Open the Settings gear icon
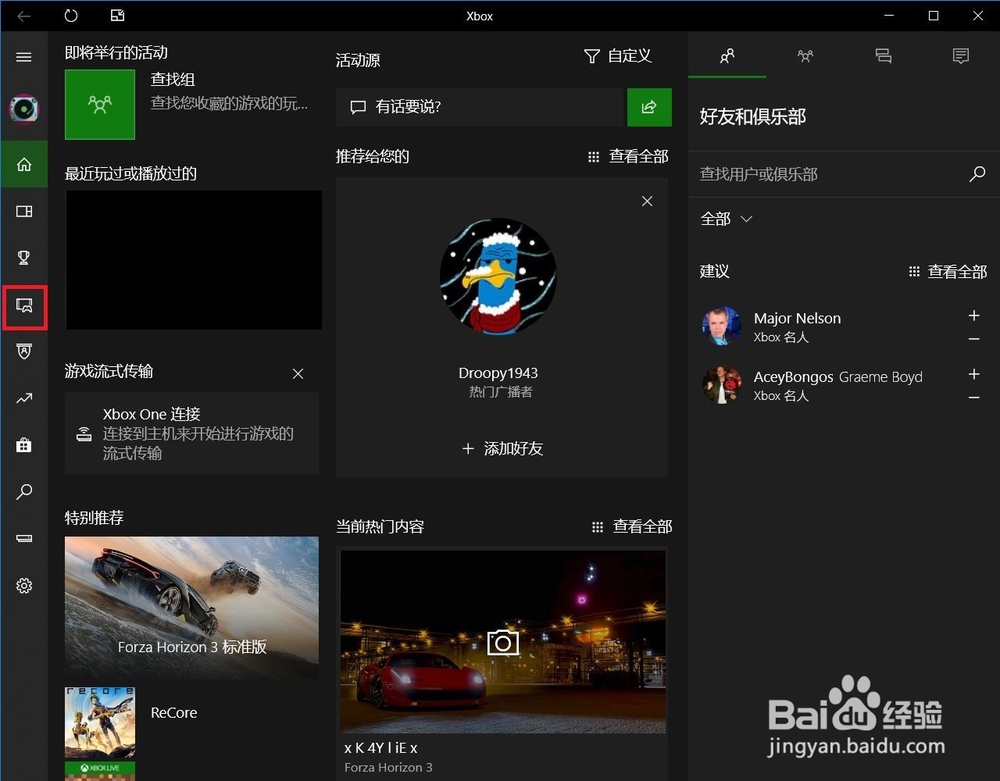Screen dimensions: 1000x781 click(24, 585)
